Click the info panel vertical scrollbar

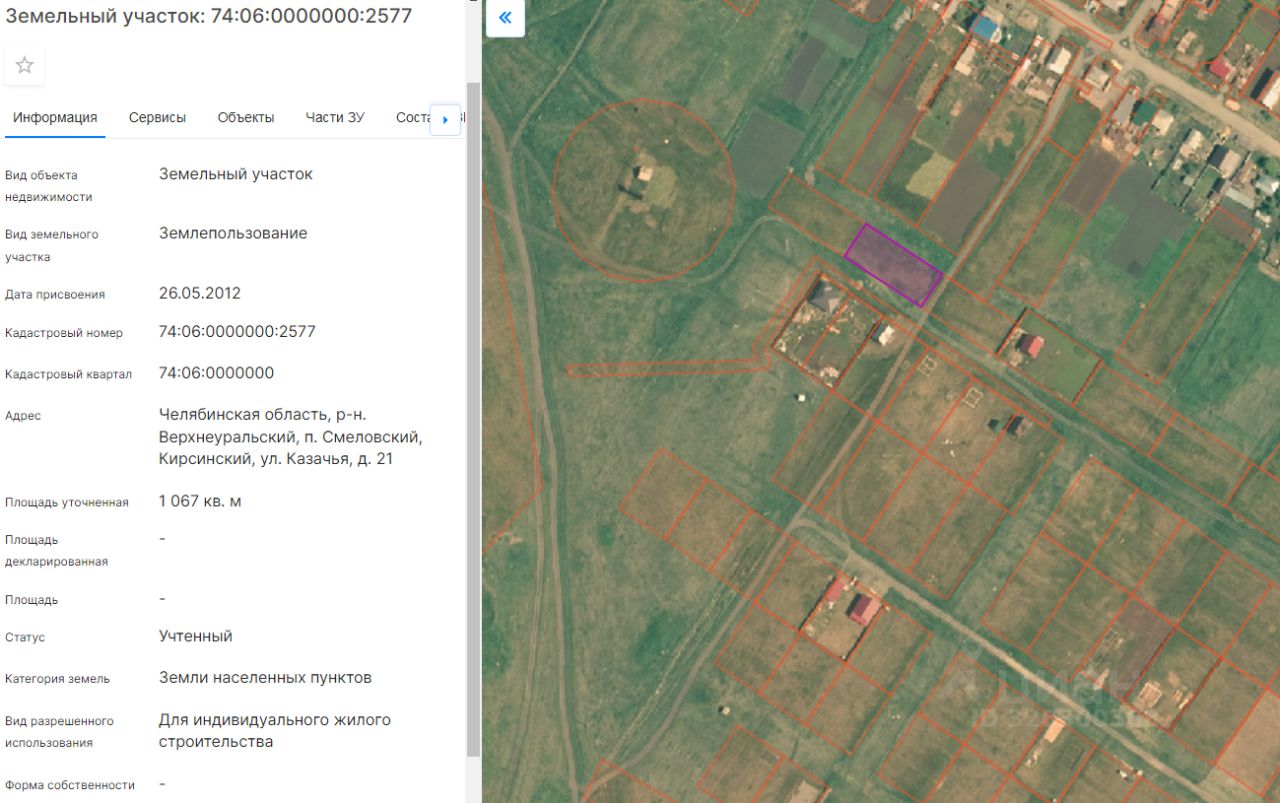pyautogui.click(x=474, y=420)
